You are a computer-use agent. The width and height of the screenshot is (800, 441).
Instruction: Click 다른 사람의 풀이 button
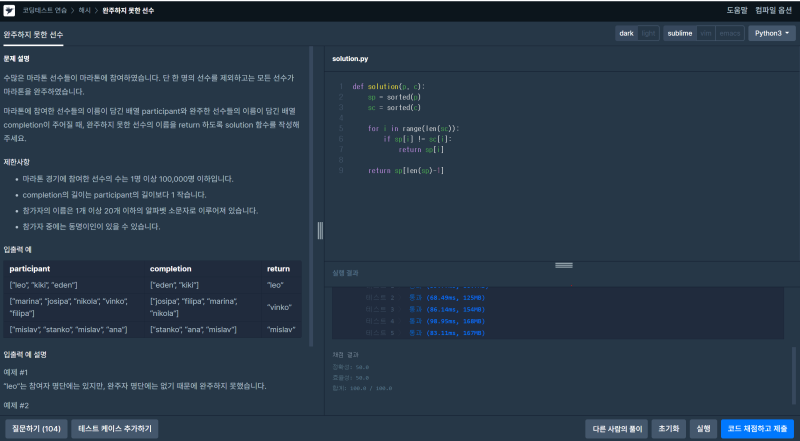[x=617, y=429]
